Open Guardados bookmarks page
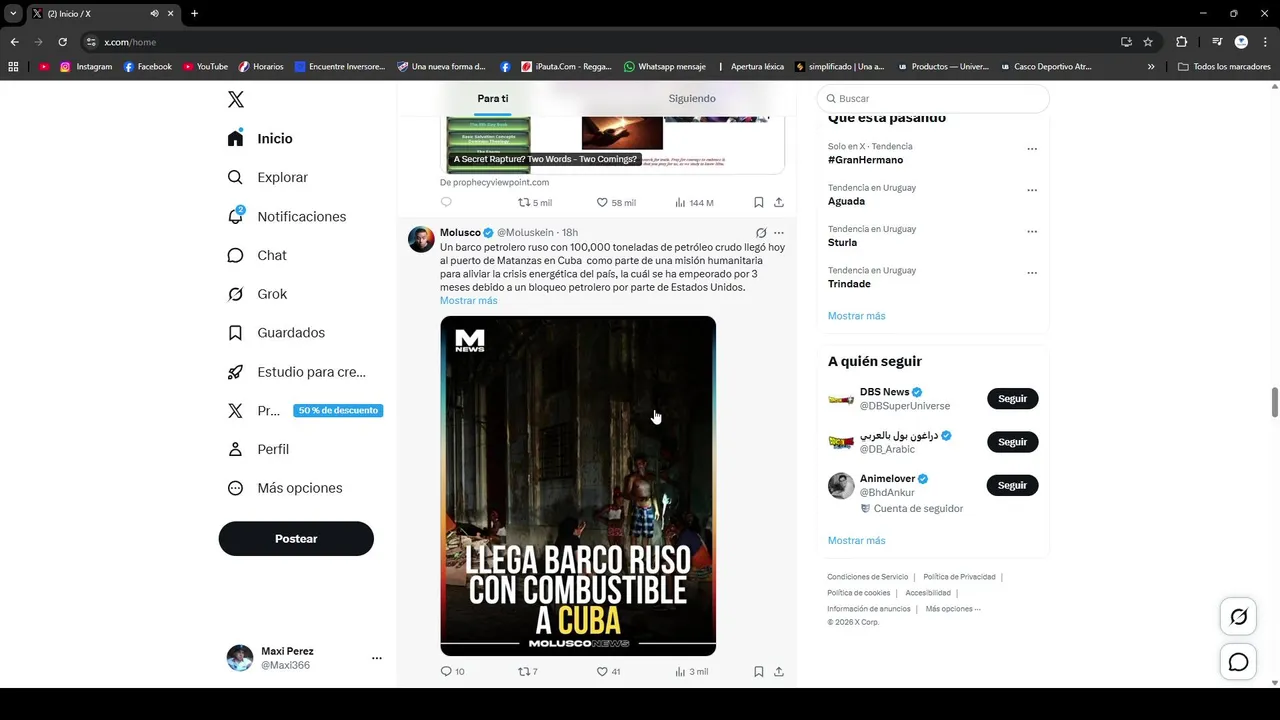This screenshot has width=1280, height=720. tap(276, 332)
